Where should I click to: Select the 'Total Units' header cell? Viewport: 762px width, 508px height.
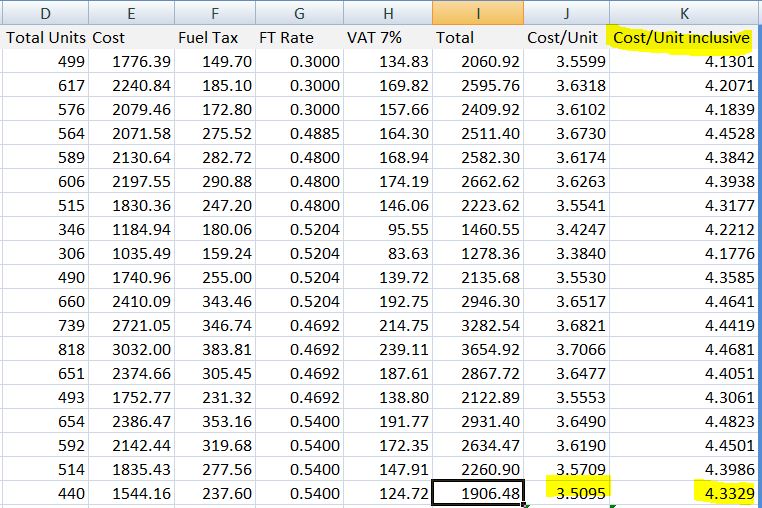point(44,38)
